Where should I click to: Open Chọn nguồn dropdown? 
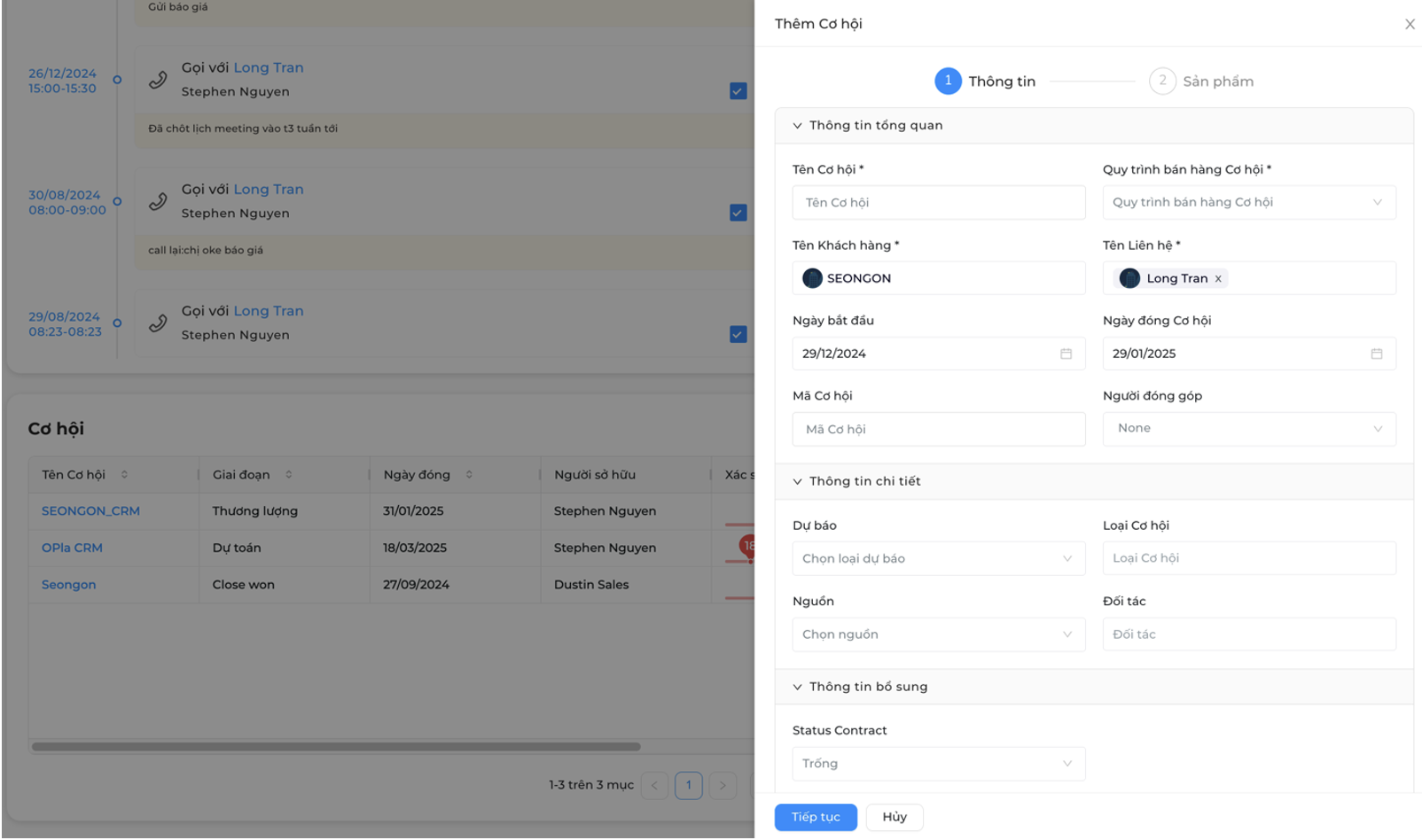pos(939,634)
